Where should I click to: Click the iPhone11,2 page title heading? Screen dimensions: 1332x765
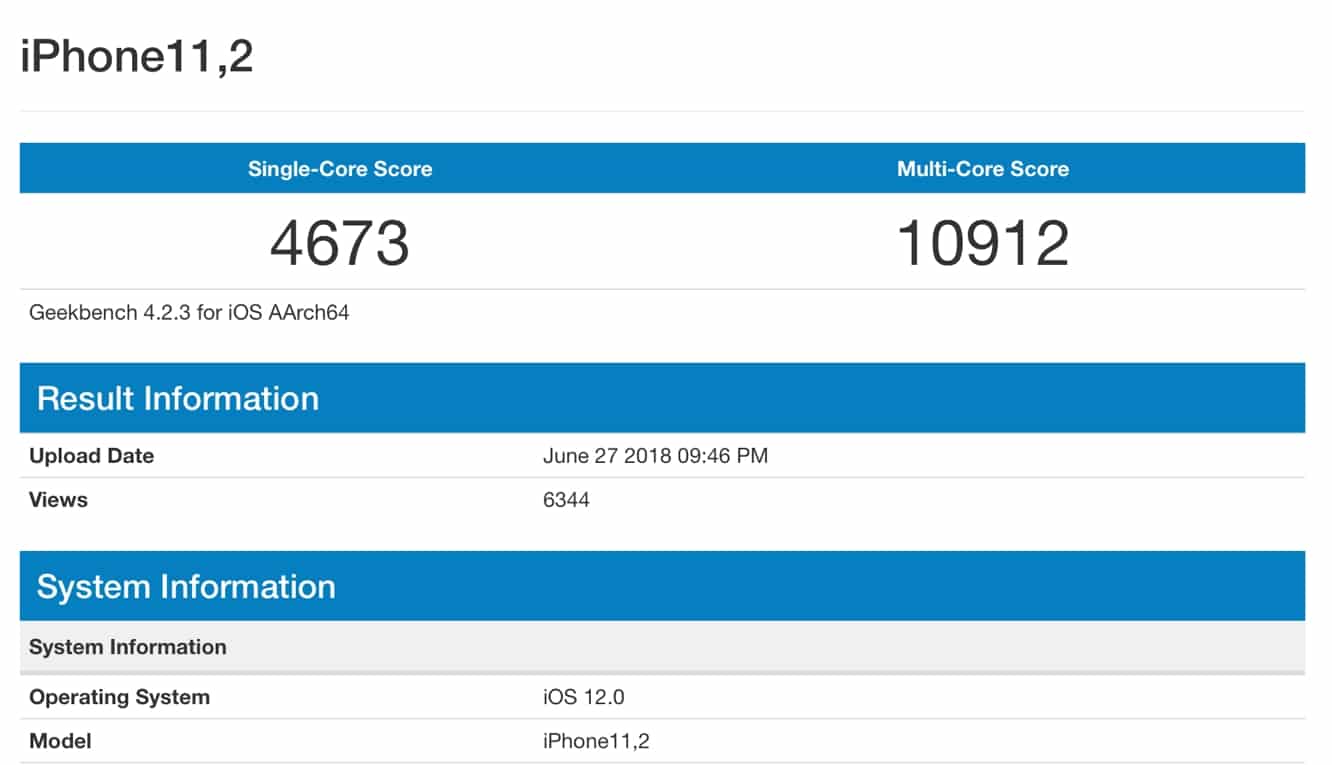click(x=137, y=57)
